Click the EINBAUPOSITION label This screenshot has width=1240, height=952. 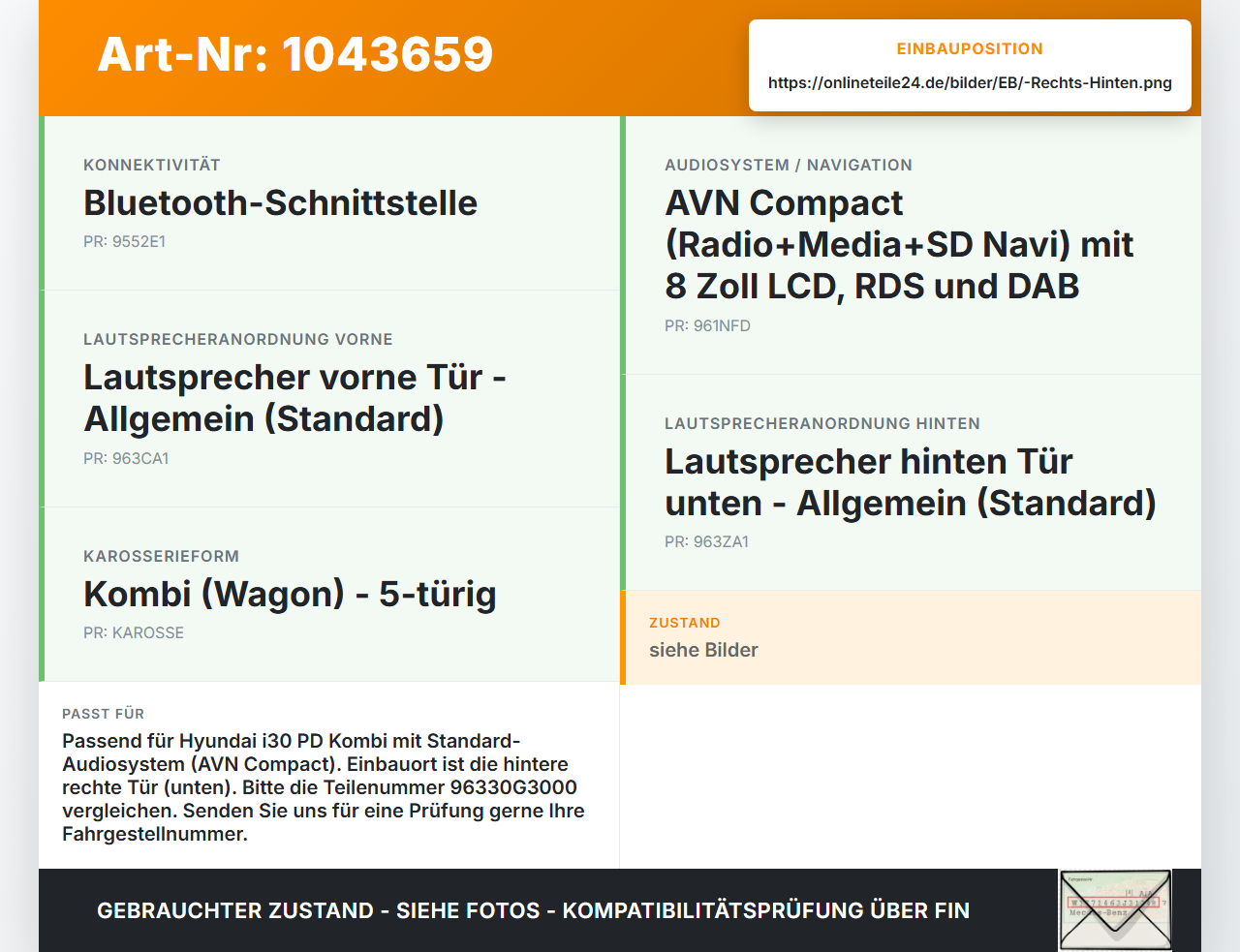(970, 49)
